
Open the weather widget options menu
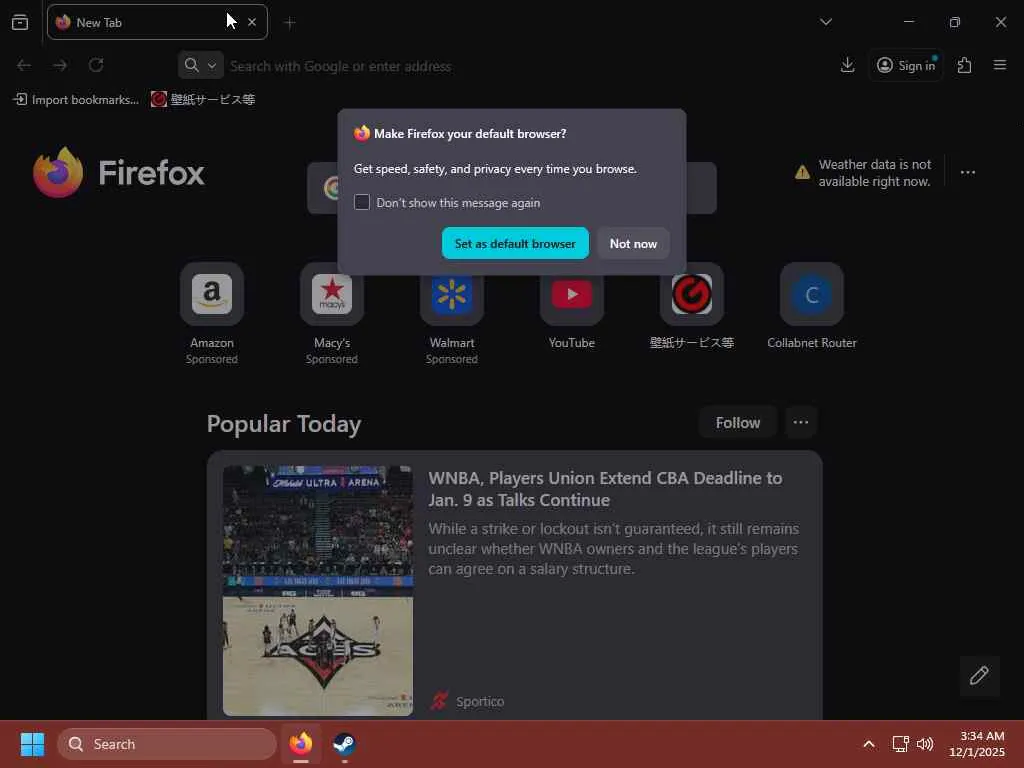tap(968, 172)
